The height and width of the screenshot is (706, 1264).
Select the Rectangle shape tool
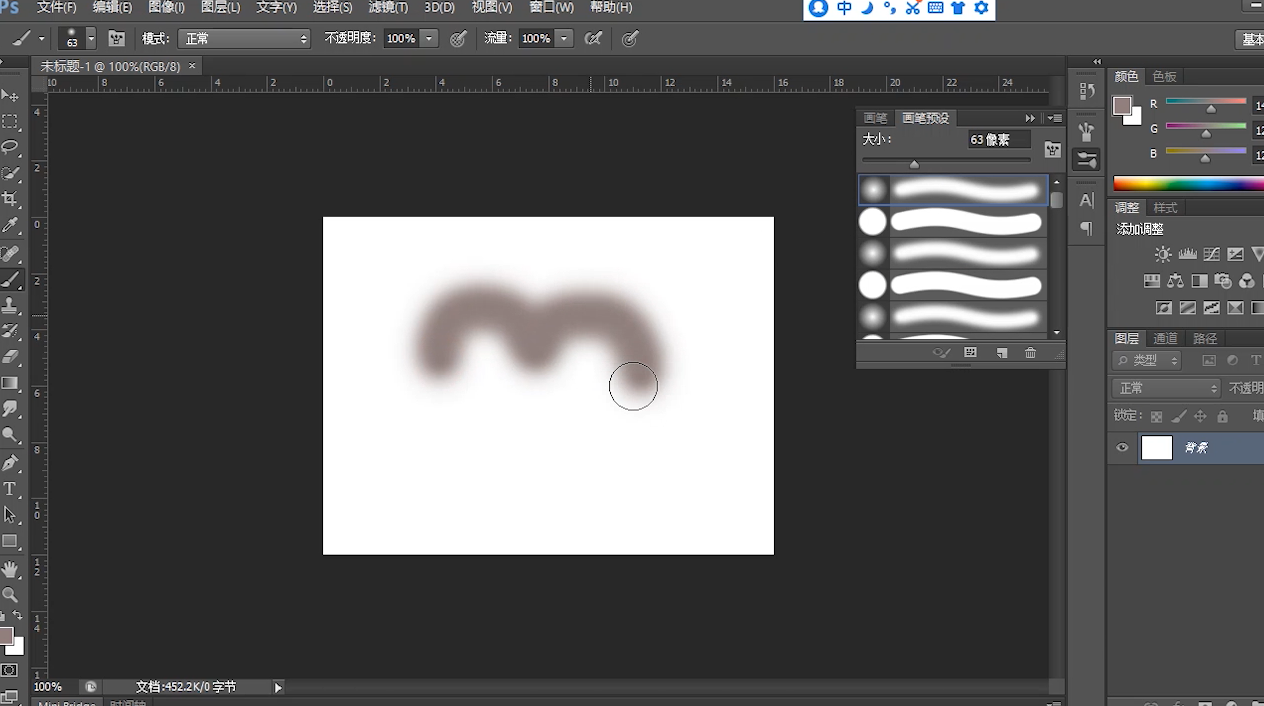click(10, 541)
